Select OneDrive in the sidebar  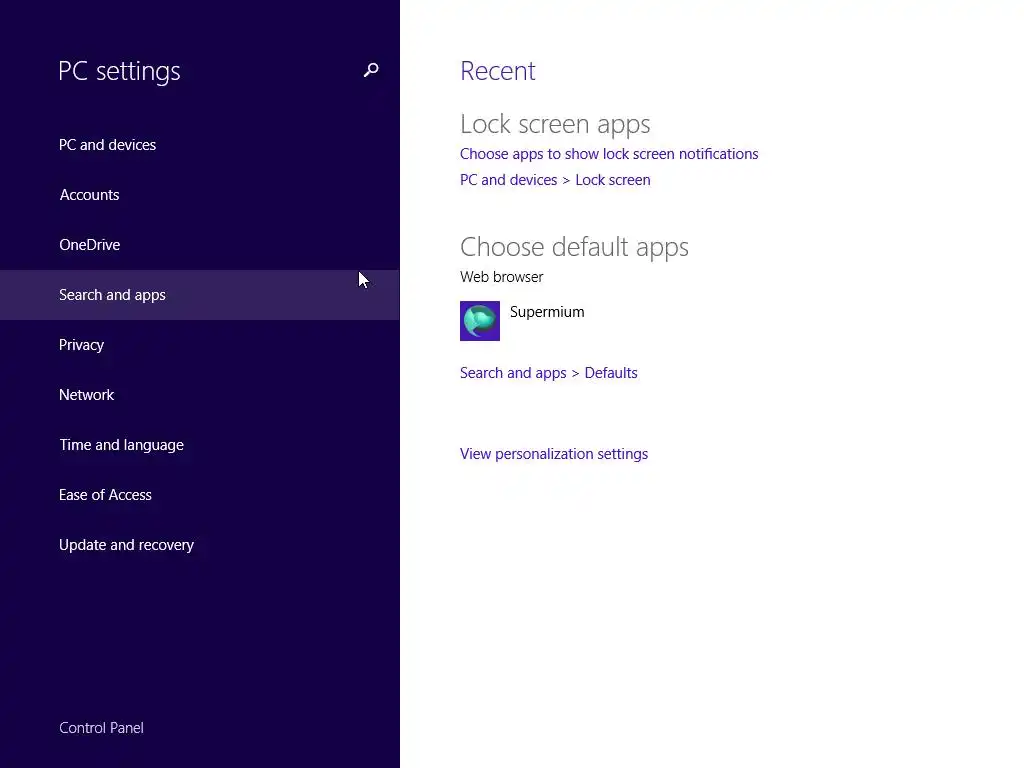90,245
